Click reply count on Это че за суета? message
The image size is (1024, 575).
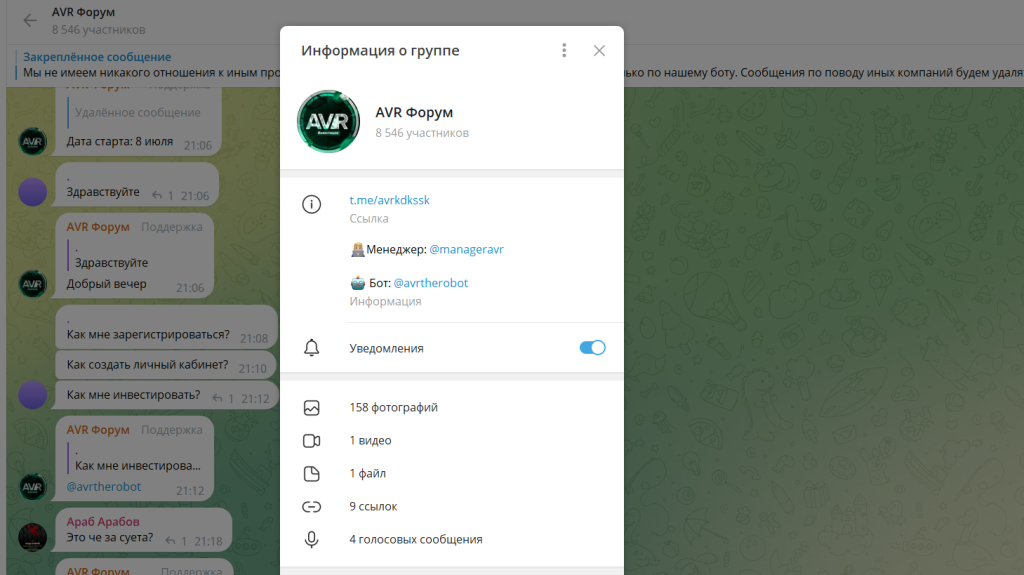176,540
